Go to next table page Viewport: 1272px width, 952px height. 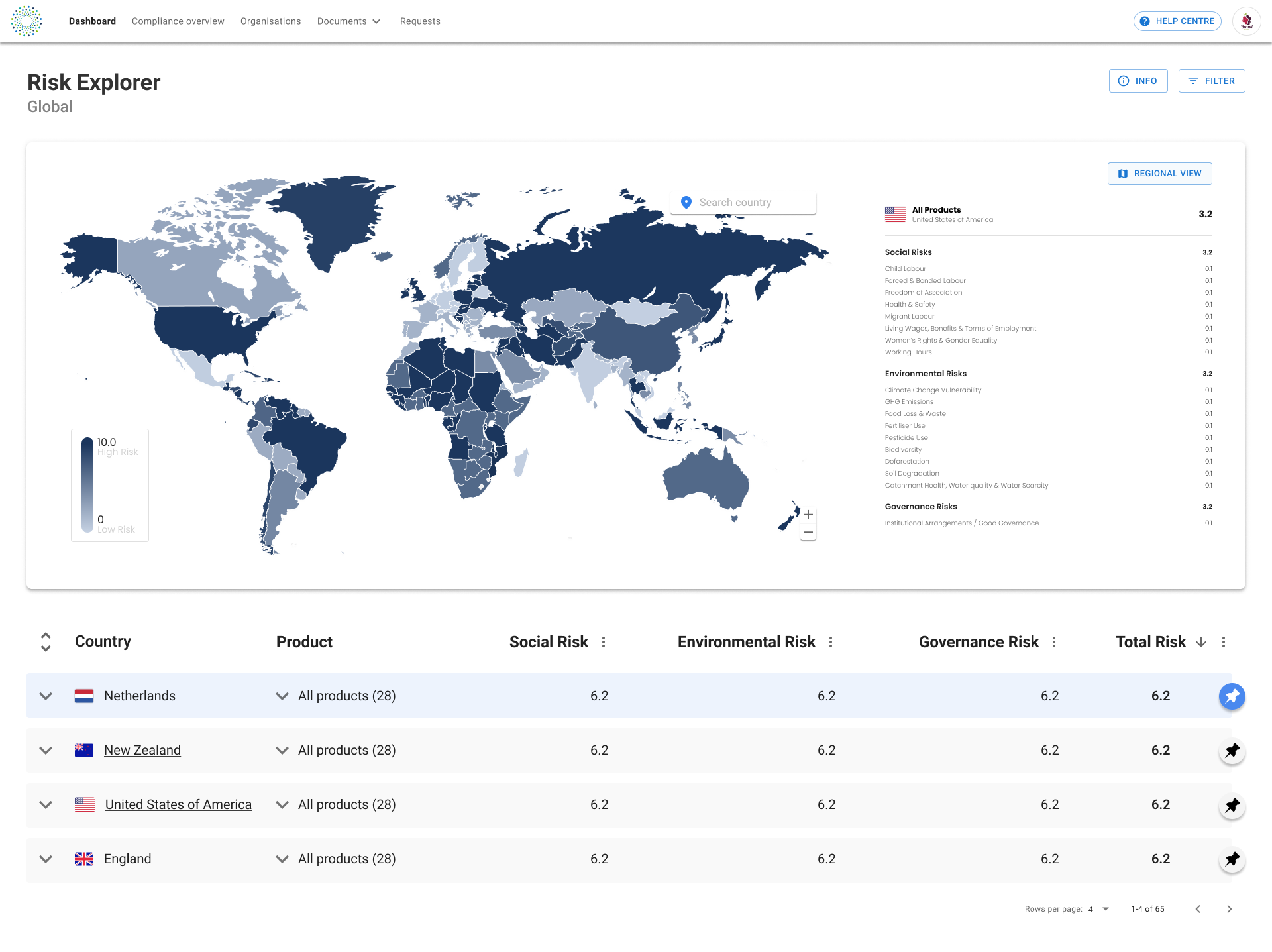[x=1229, y=909]
